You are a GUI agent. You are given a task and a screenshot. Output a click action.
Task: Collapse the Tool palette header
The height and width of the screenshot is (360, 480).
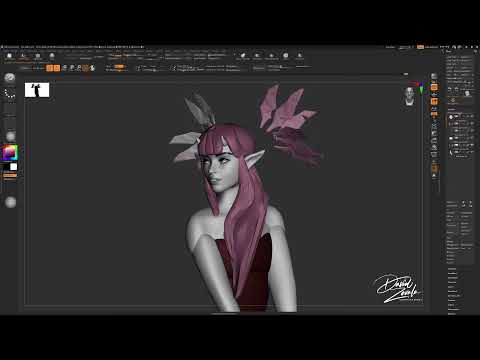click(x=449, y=52)
